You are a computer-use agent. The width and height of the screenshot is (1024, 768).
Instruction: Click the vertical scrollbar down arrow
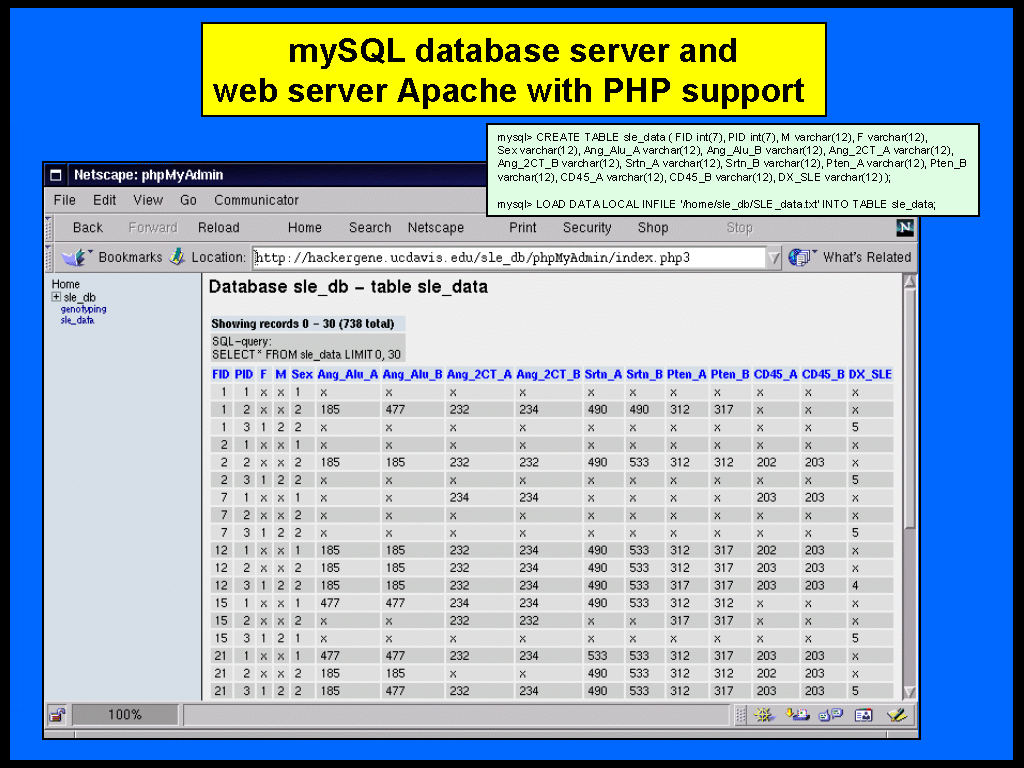pos(909,692)
